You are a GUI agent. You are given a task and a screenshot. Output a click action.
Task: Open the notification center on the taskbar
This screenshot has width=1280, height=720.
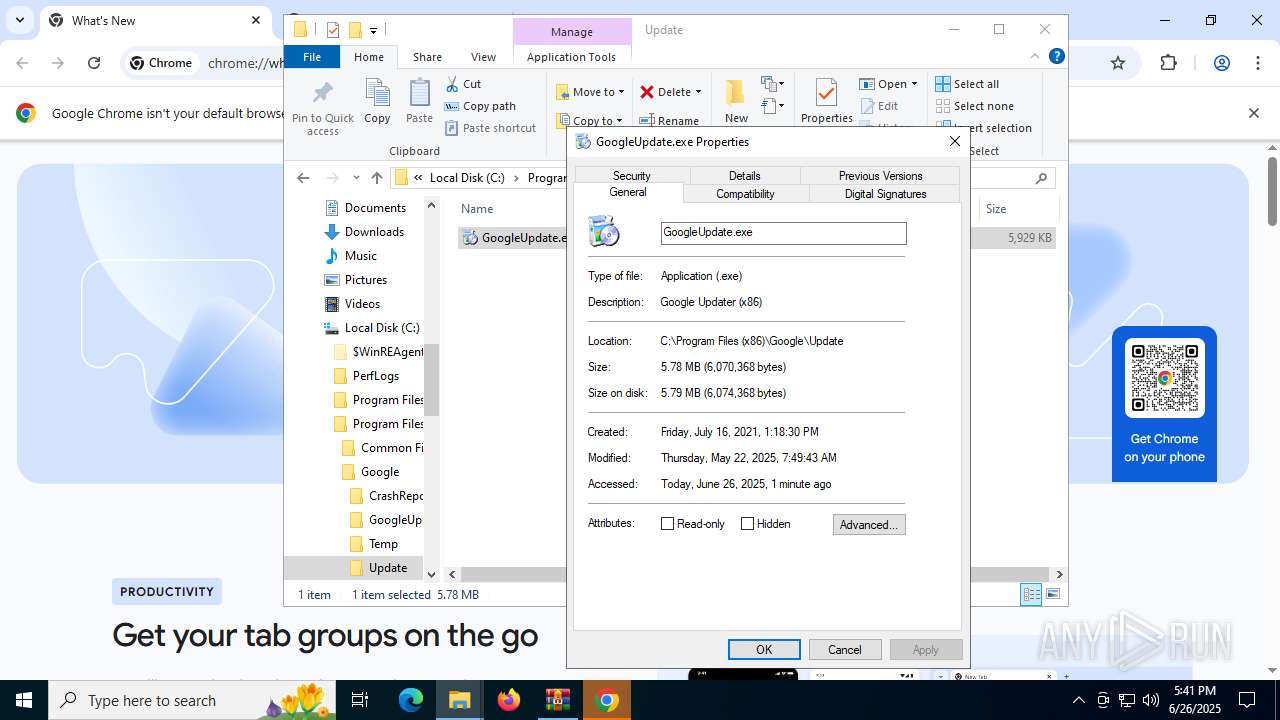[1247, 700]
